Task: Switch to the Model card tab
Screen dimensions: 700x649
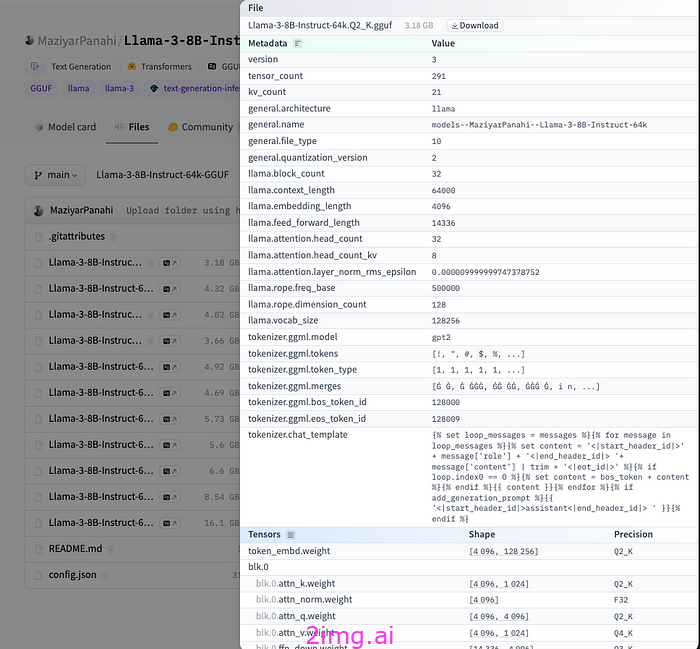Action: pyautogui.click(x=66, y=127)
